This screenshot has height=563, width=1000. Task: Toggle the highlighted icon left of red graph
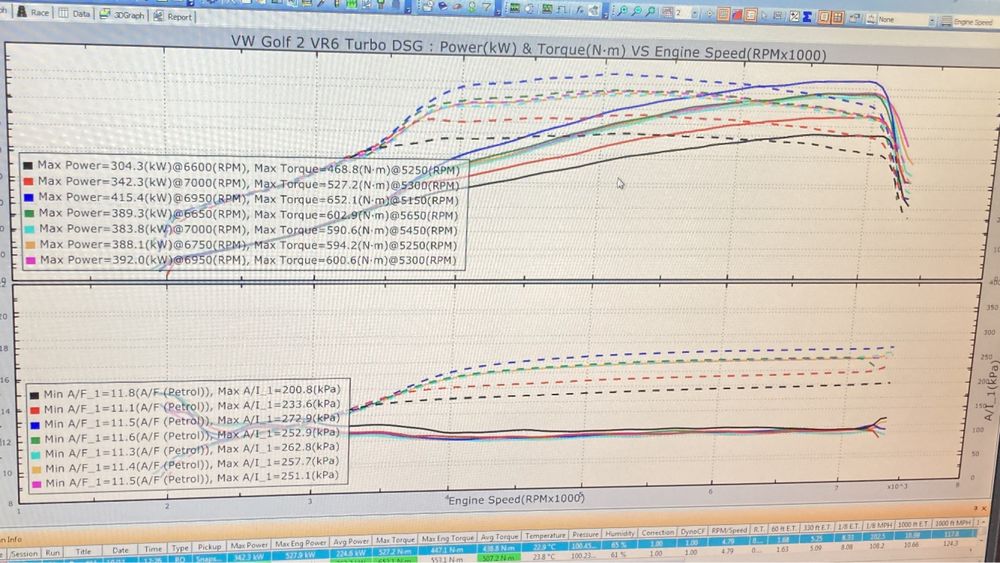(723, 14)
